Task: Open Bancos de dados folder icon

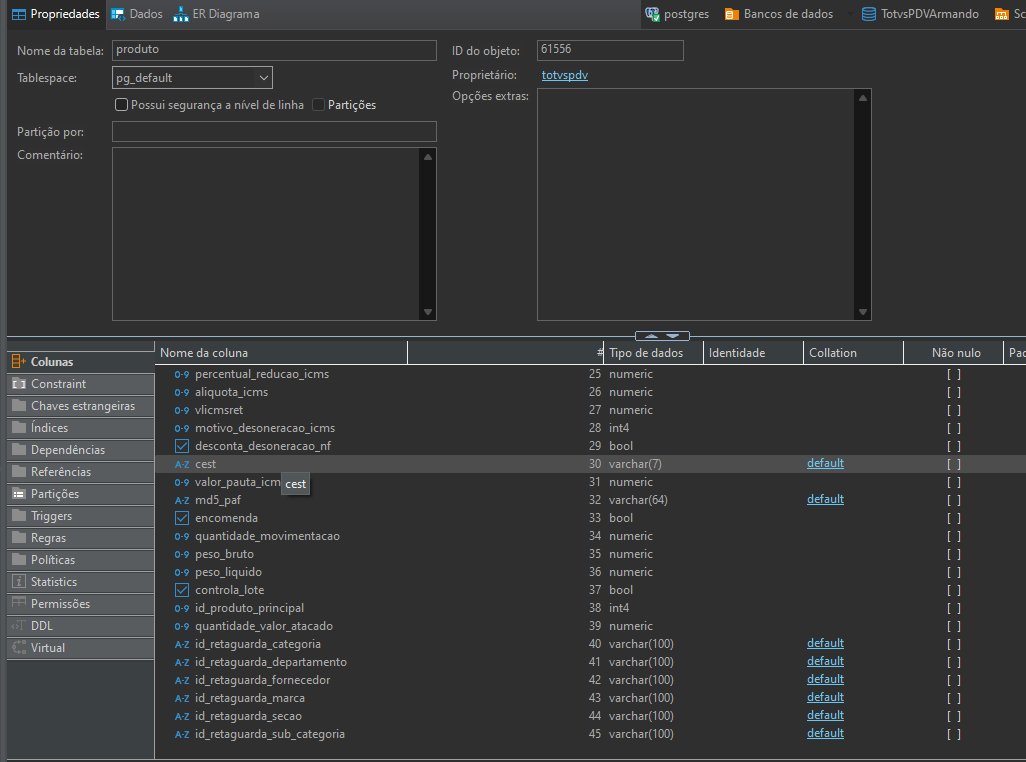Action: (x=732, y=14)
